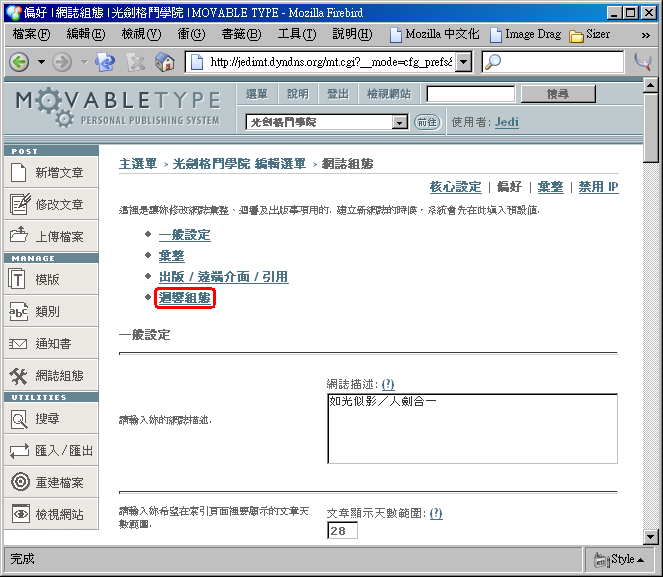Click the 網誌描述 text area
This screenshot has width=663, height=577.
pyautogui.click(x=472, y=429)
